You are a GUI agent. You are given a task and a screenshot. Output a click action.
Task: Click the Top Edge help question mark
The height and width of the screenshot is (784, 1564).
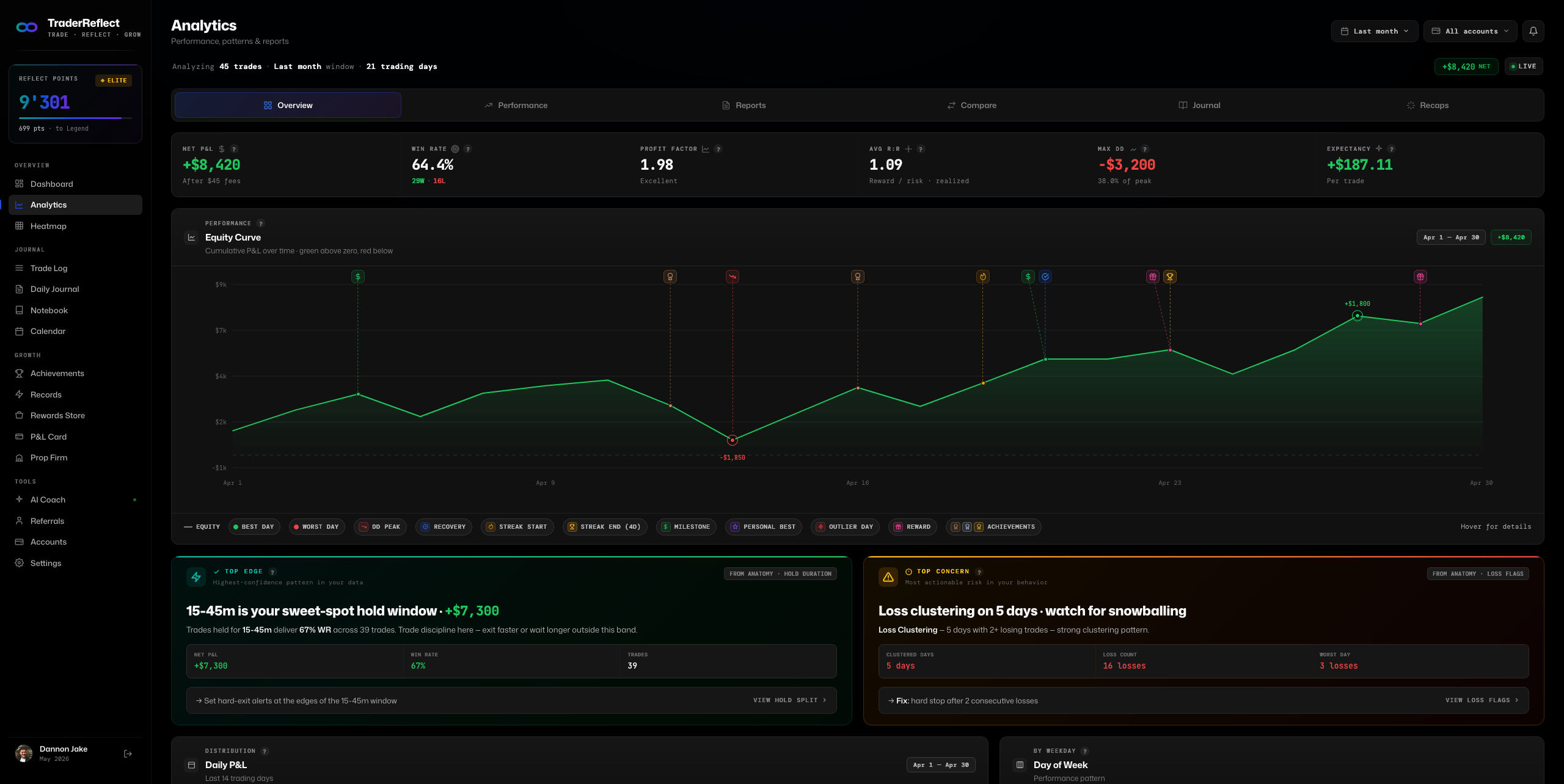pos(273,572)
